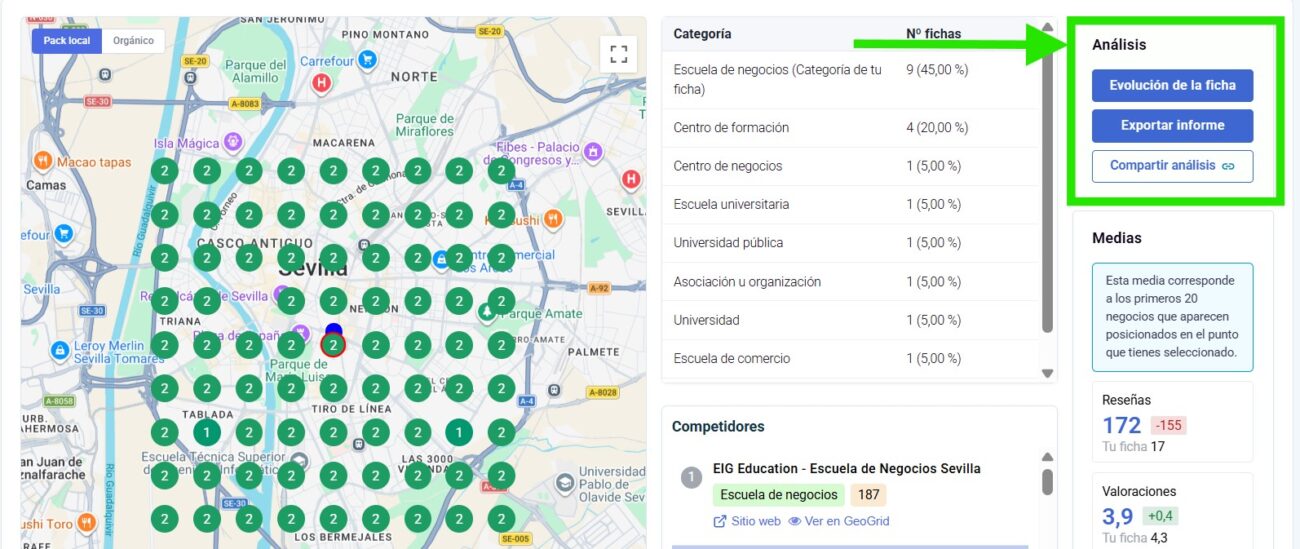Select the Centro de formación row
Image resolution: width=1300 pixels, height=549 pixels.
tap(851, 128)
